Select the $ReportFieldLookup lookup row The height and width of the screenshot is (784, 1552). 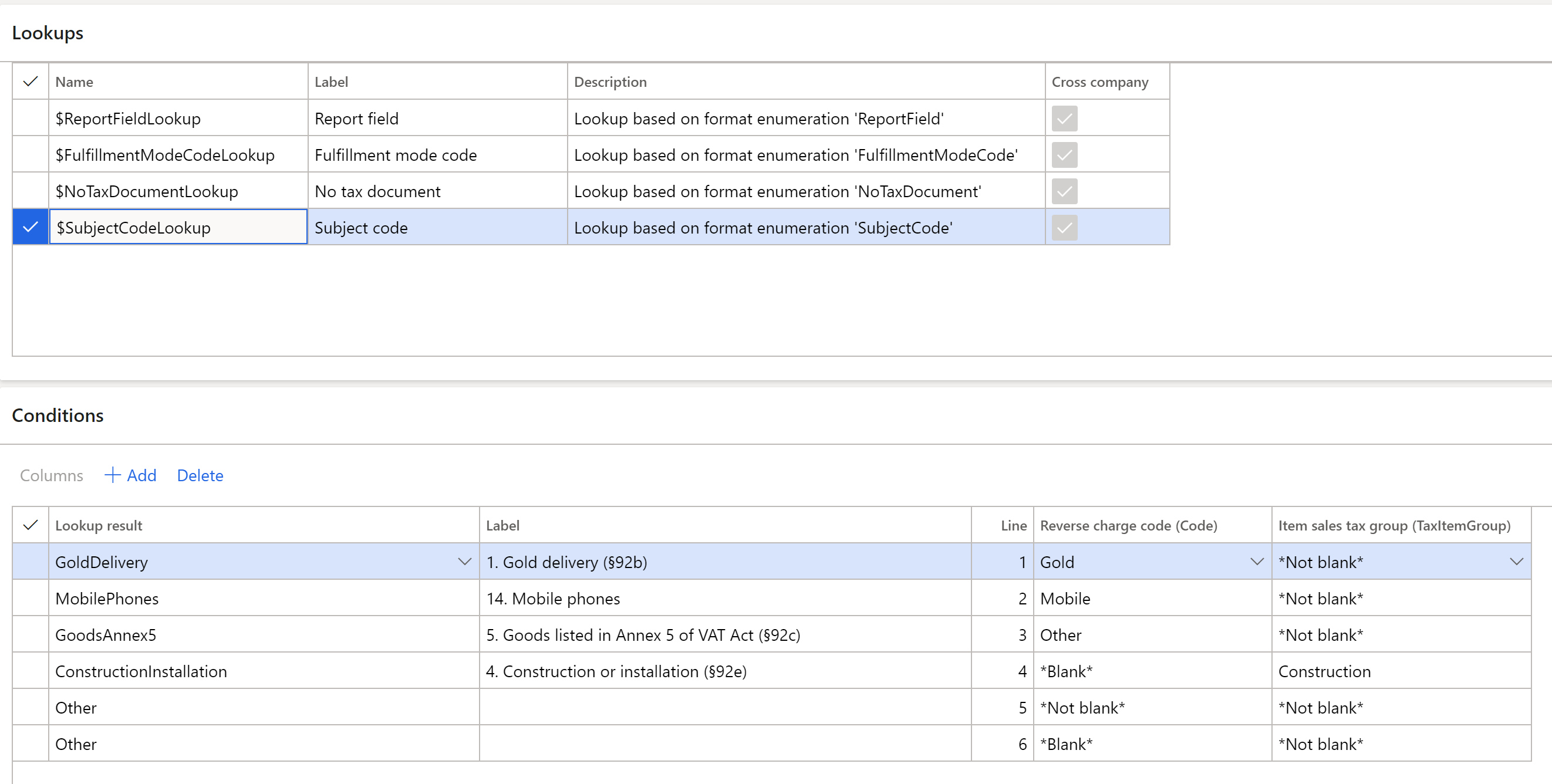pos(178,118)
